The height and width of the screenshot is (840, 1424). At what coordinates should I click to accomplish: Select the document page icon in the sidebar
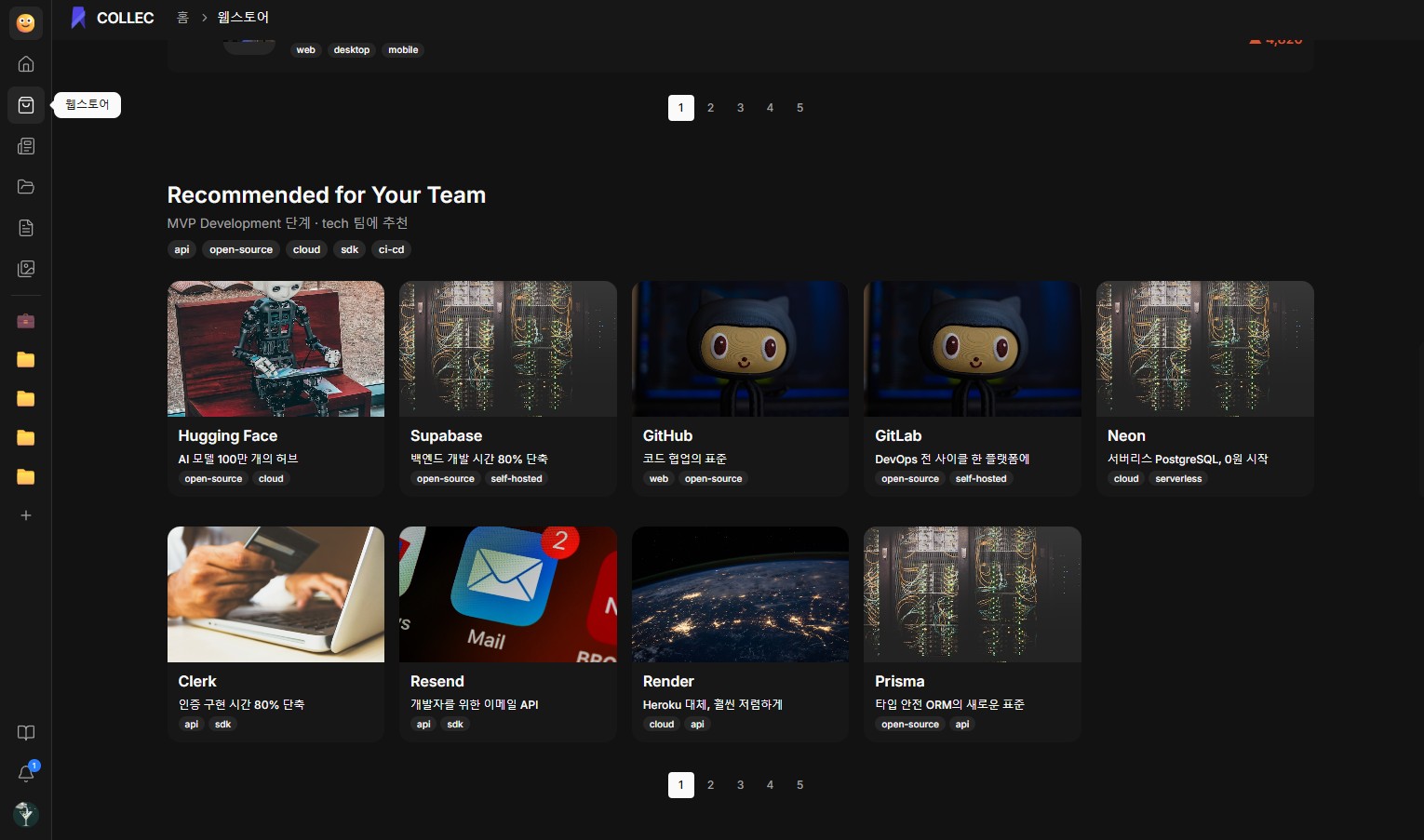26,228
